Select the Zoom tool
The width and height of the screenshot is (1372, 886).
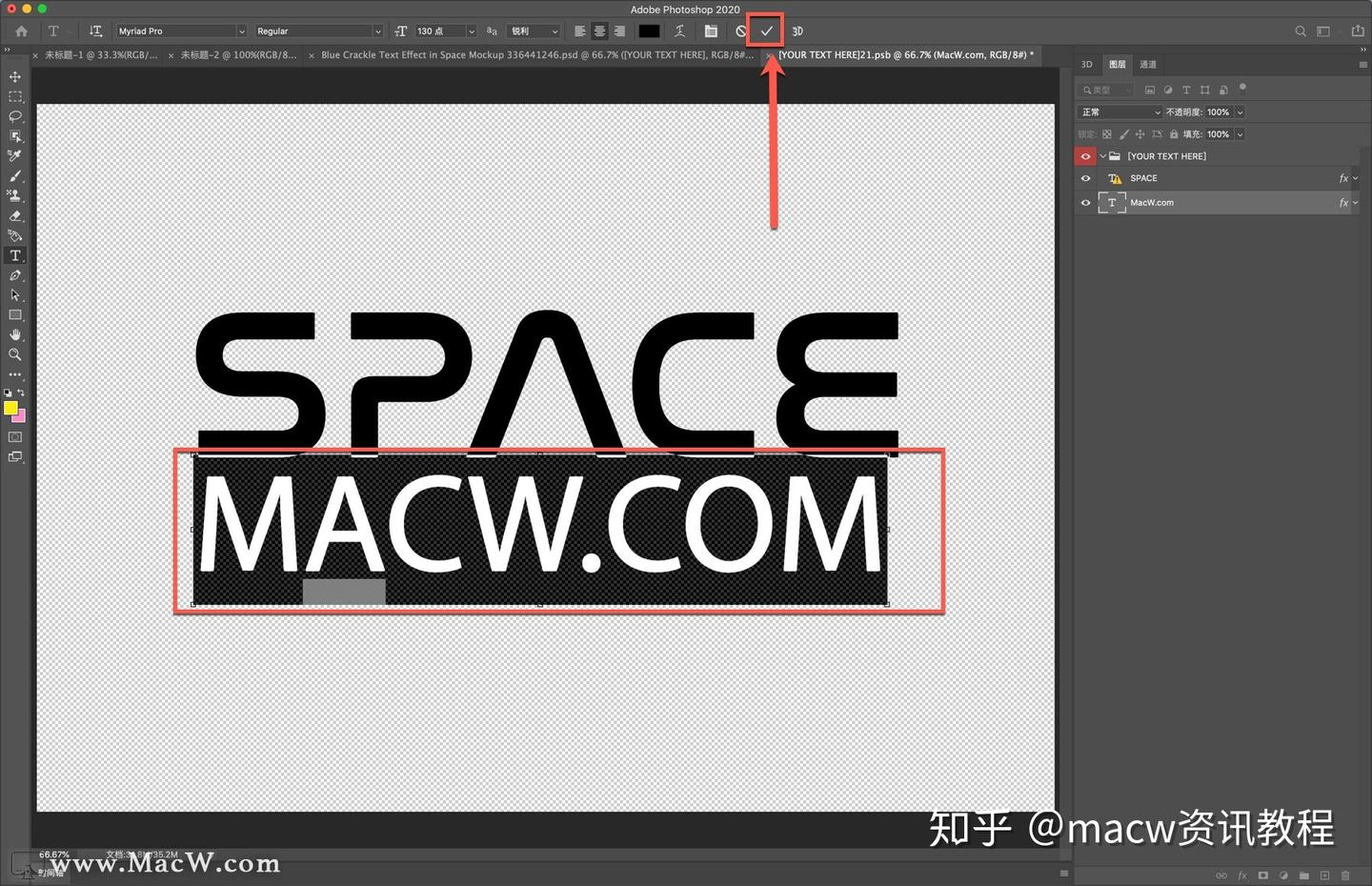(15, 354)
